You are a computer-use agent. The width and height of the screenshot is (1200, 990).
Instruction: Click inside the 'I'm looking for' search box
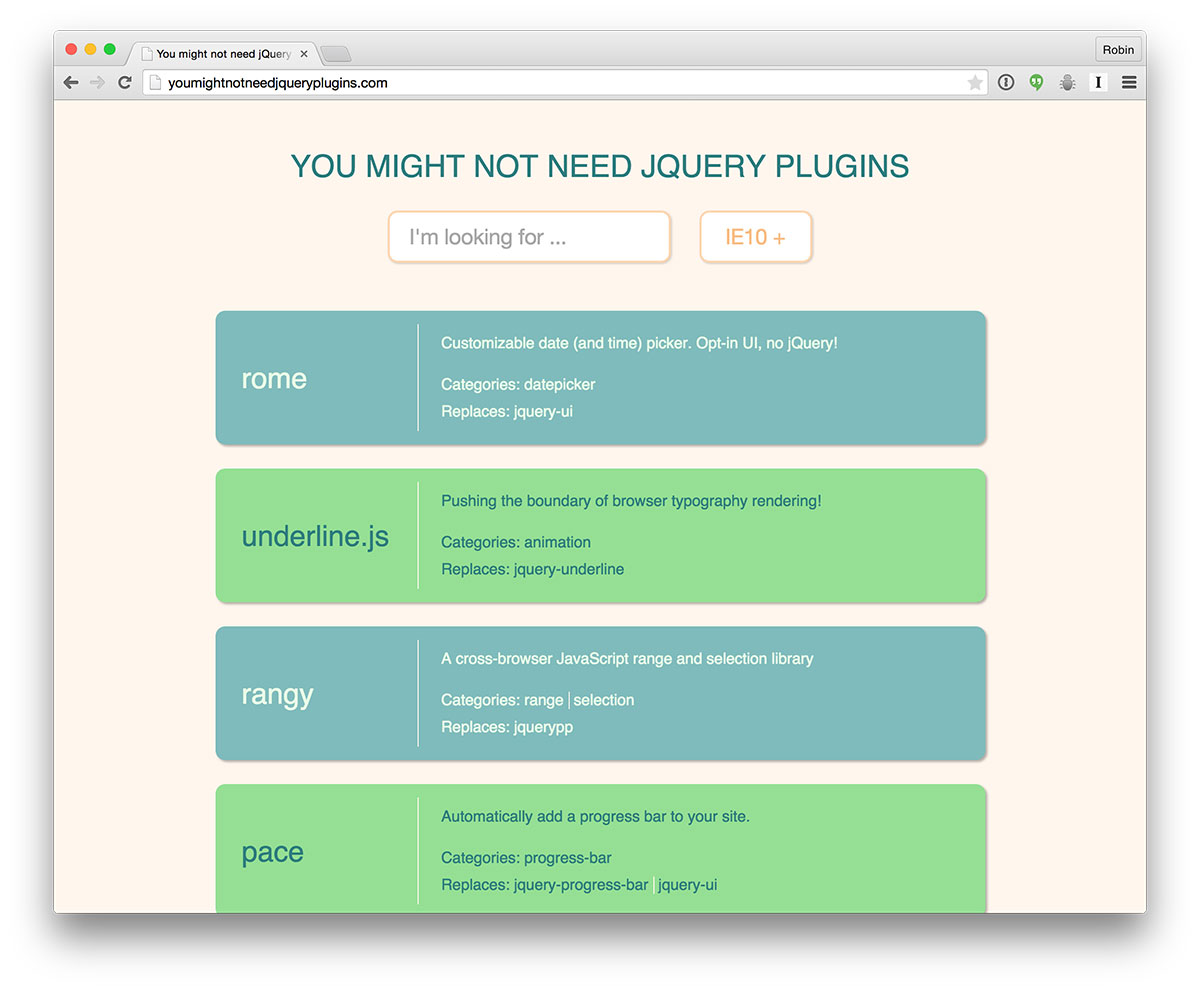[x=529, y=237]
